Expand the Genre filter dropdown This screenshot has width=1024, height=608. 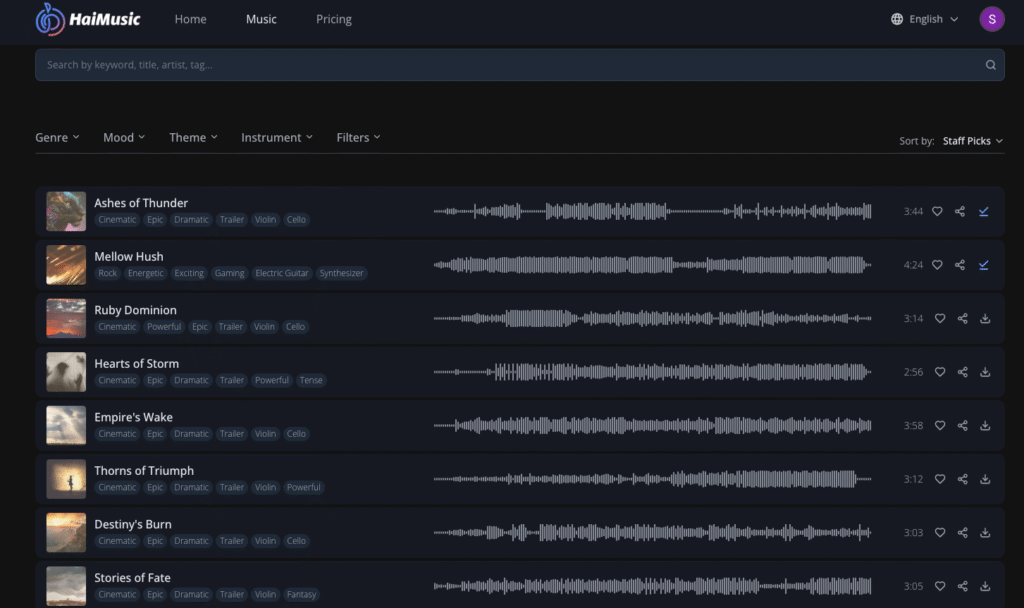point(57,137)
